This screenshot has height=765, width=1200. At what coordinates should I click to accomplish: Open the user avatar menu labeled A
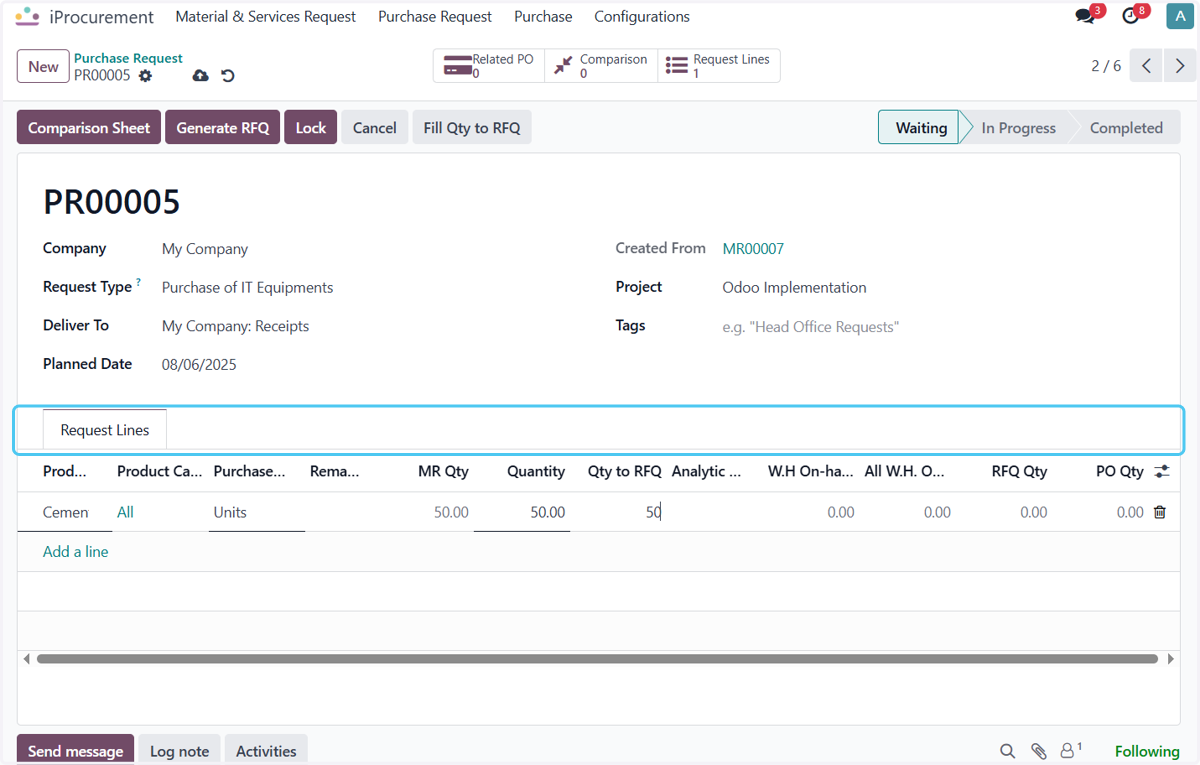coord(1179,16)
